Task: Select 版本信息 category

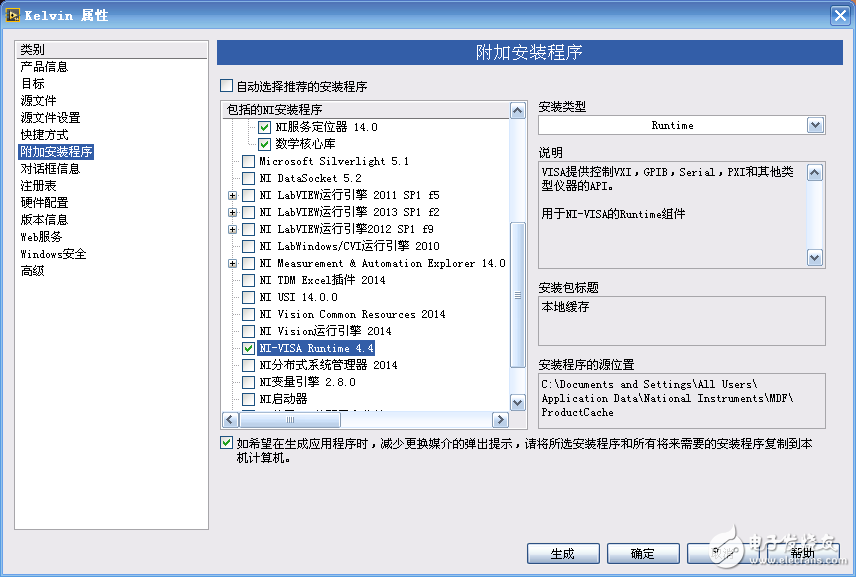Action: [x=44, y=219]
